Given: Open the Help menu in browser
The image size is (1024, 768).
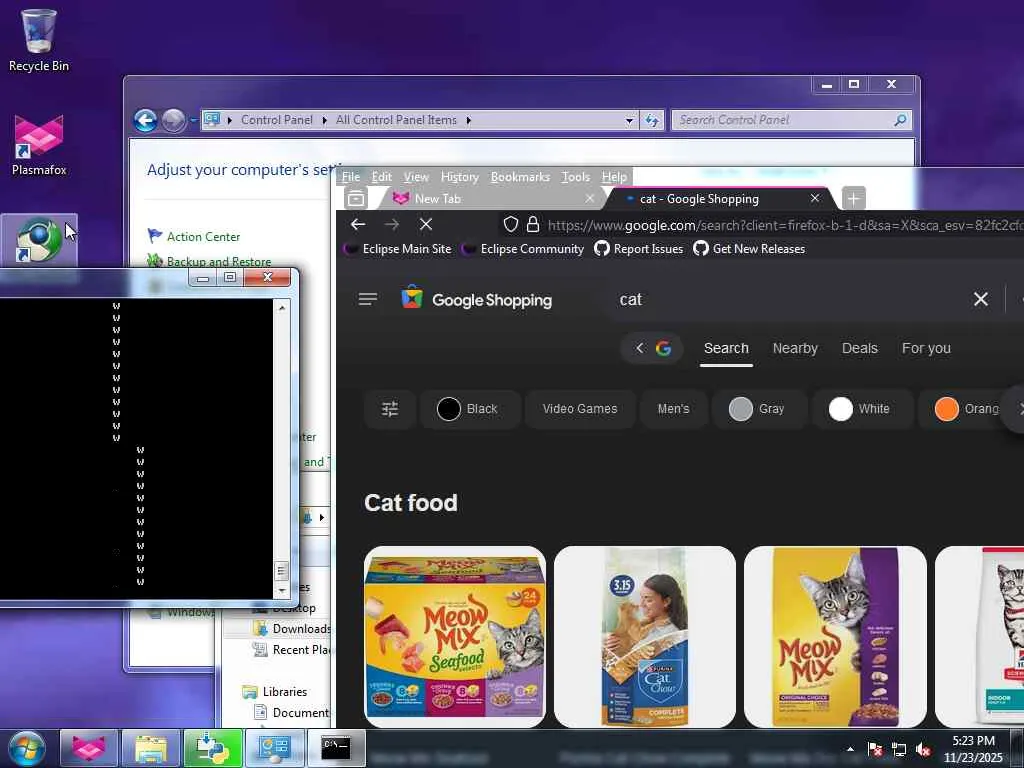Looking at the screenshot, I should (614, 177).
